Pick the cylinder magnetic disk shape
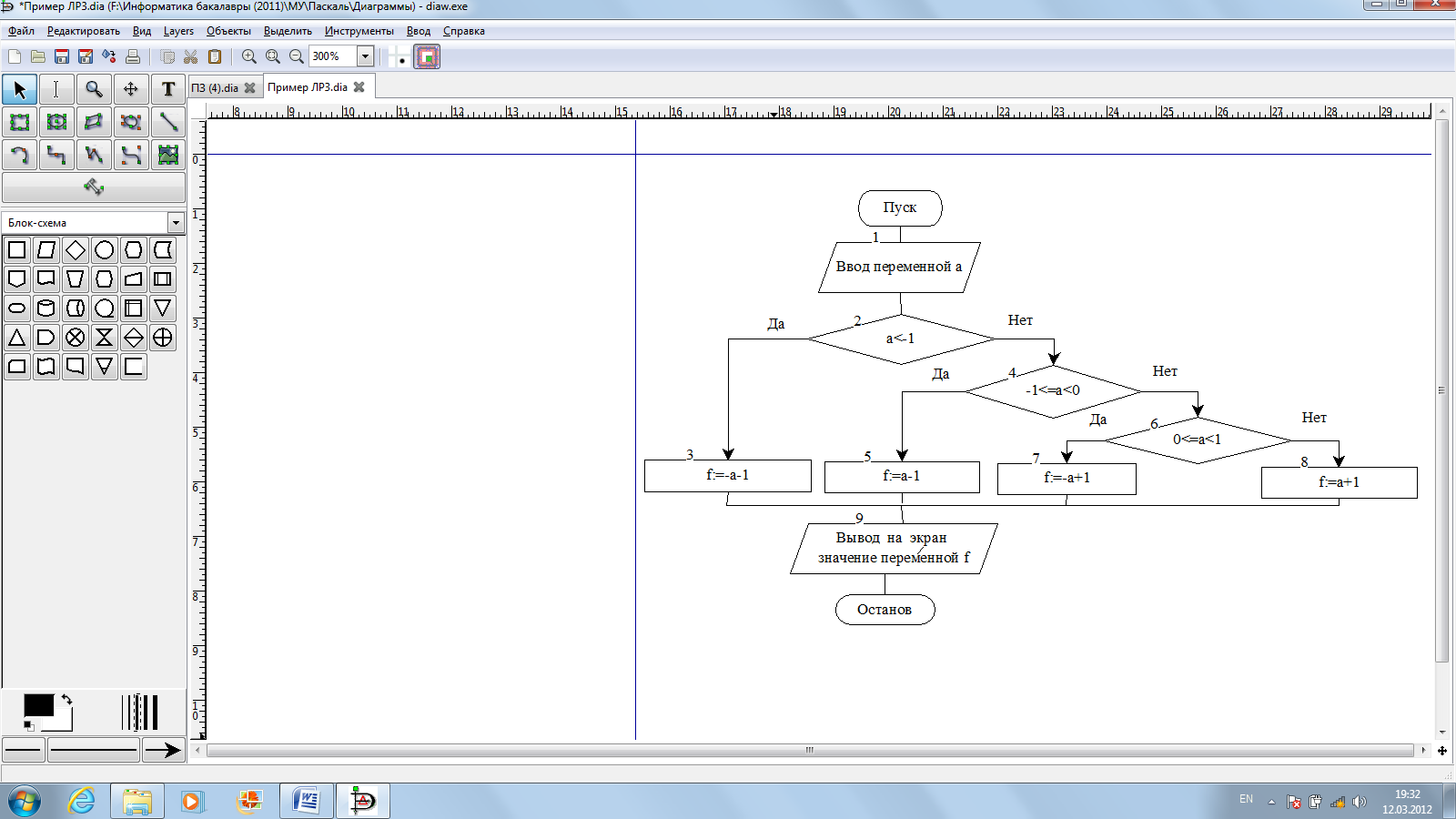Image resolution: width=1456 pixels, height=819 pixels. [x=46, y=308]
